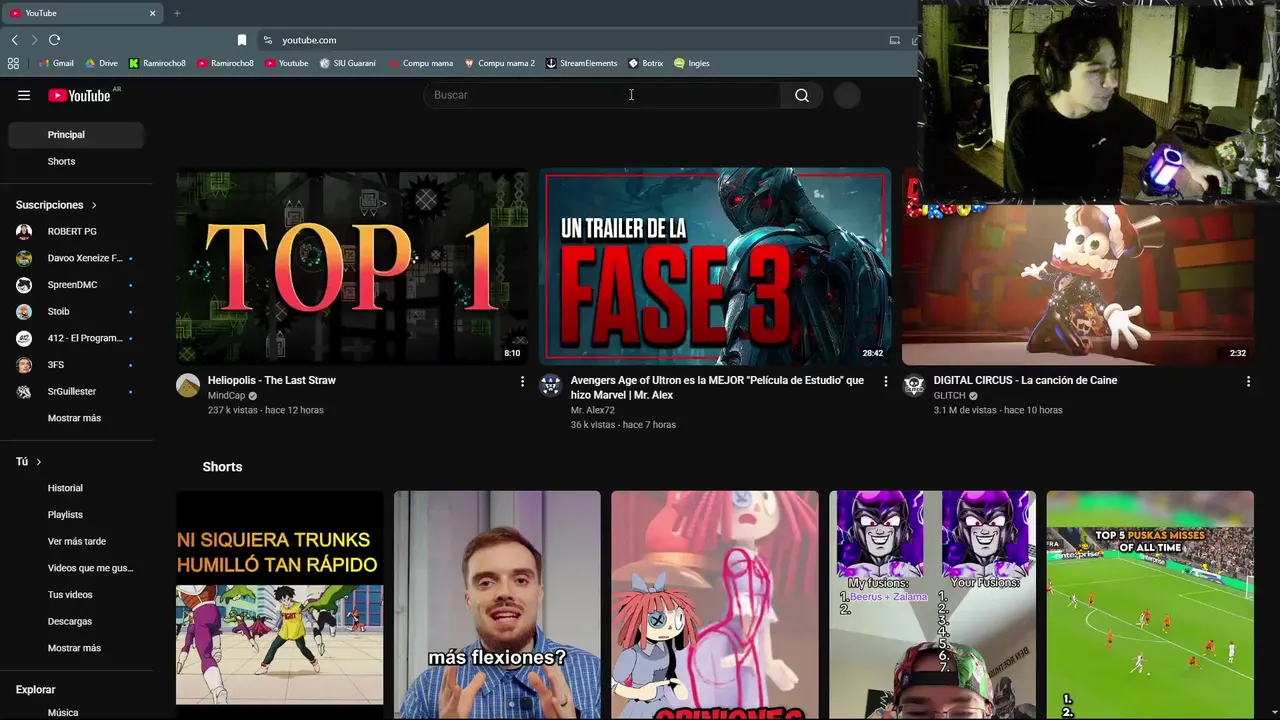The height and width of the screenshot is (720, 1280).
Task: Open GLITCH channel avatar
Action: [x=914, y=386]
